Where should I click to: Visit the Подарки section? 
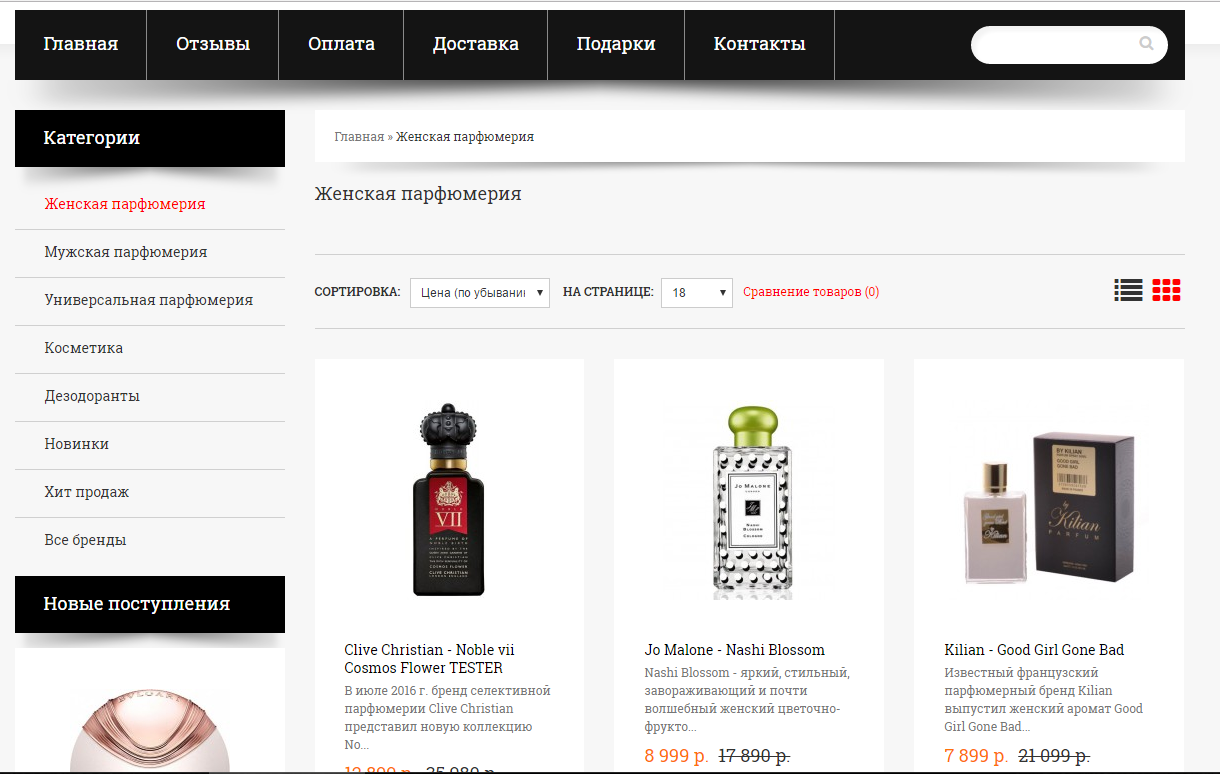pyautogui.click(x=616, y=44)
